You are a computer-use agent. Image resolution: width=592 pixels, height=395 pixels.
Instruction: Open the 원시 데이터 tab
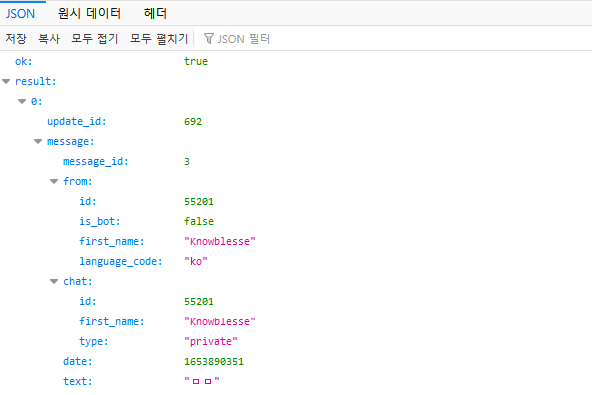pyautogui.click(x=89, y=14)
